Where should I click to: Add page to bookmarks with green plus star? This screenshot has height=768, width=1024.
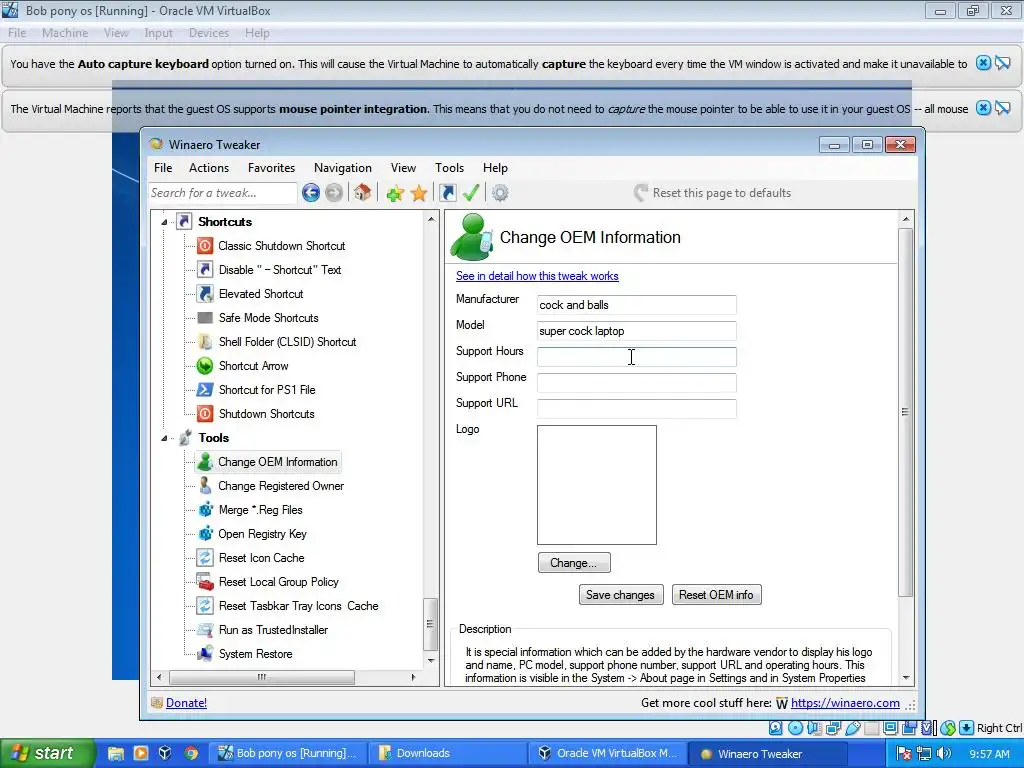tap(394, 193)
